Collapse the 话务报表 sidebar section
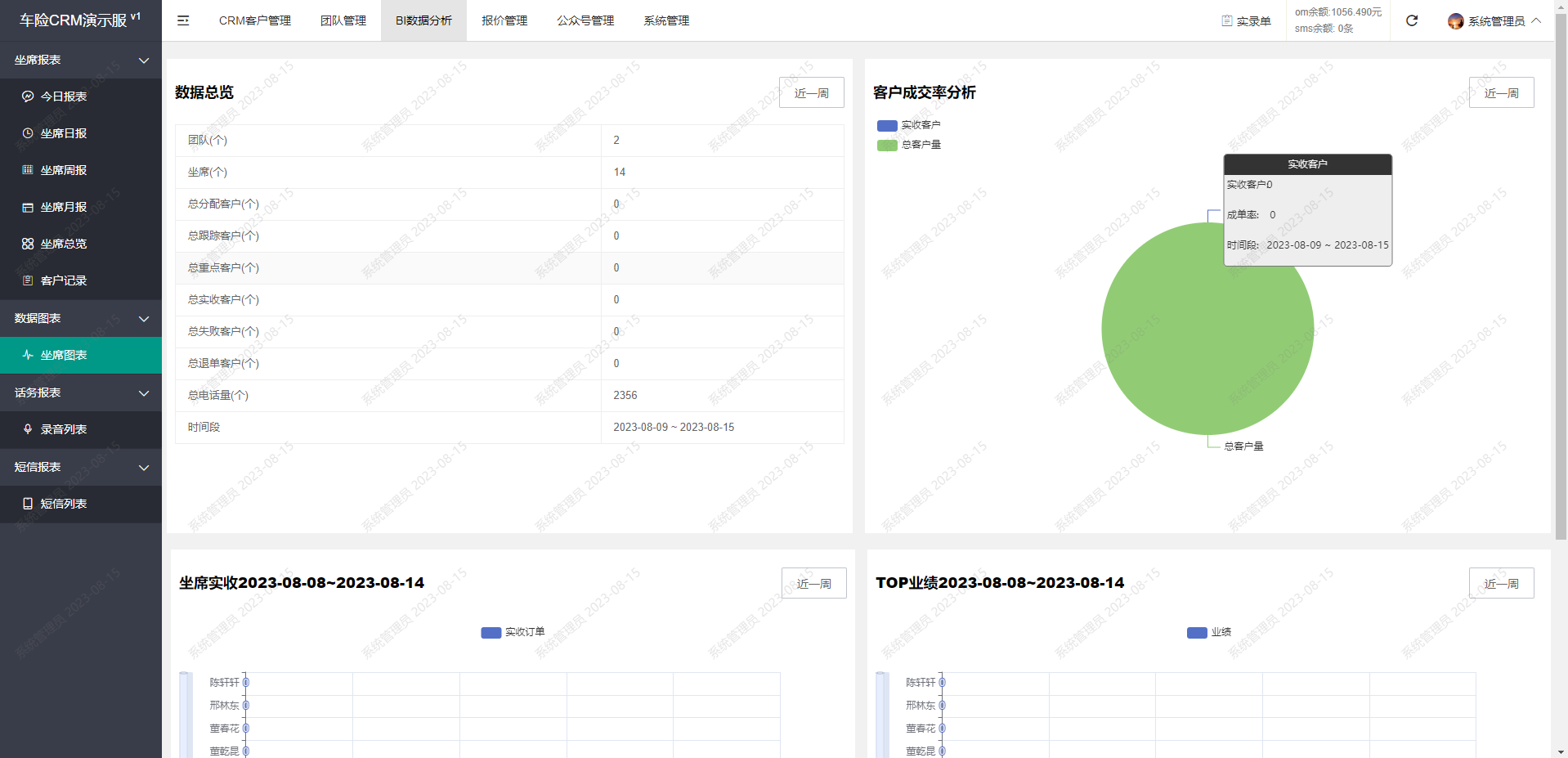The width and height of the screenshot is (1568, 758). 144,393
